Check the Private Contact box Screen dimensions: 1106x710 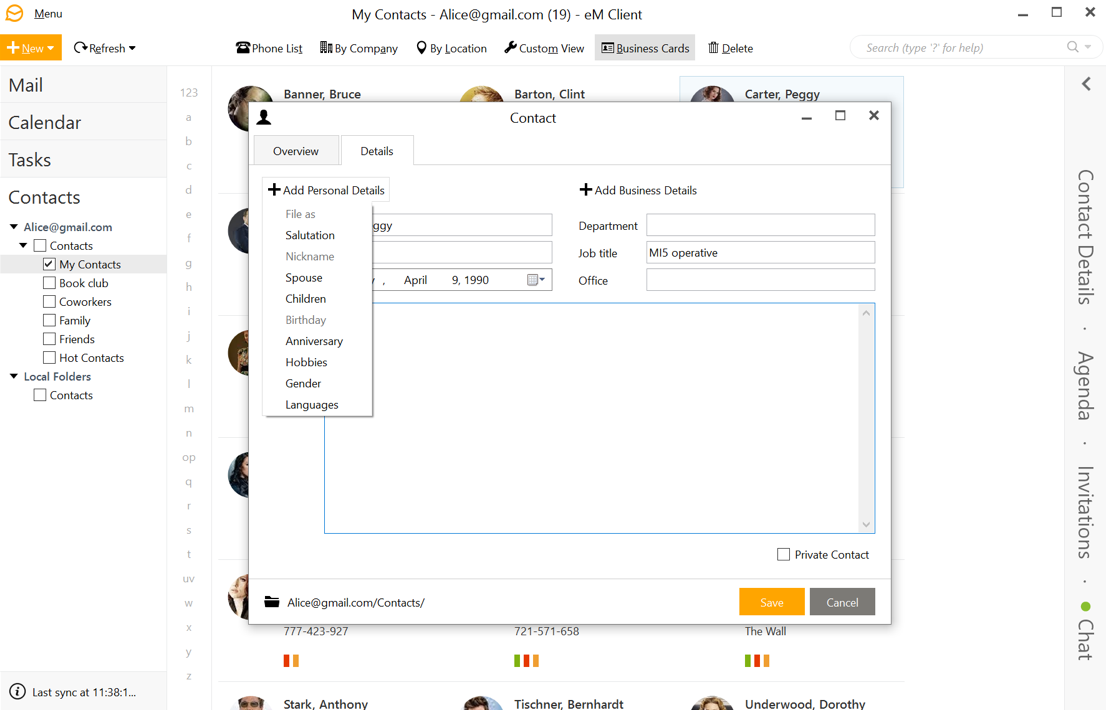pyautogui.click(x=782, y=554)
